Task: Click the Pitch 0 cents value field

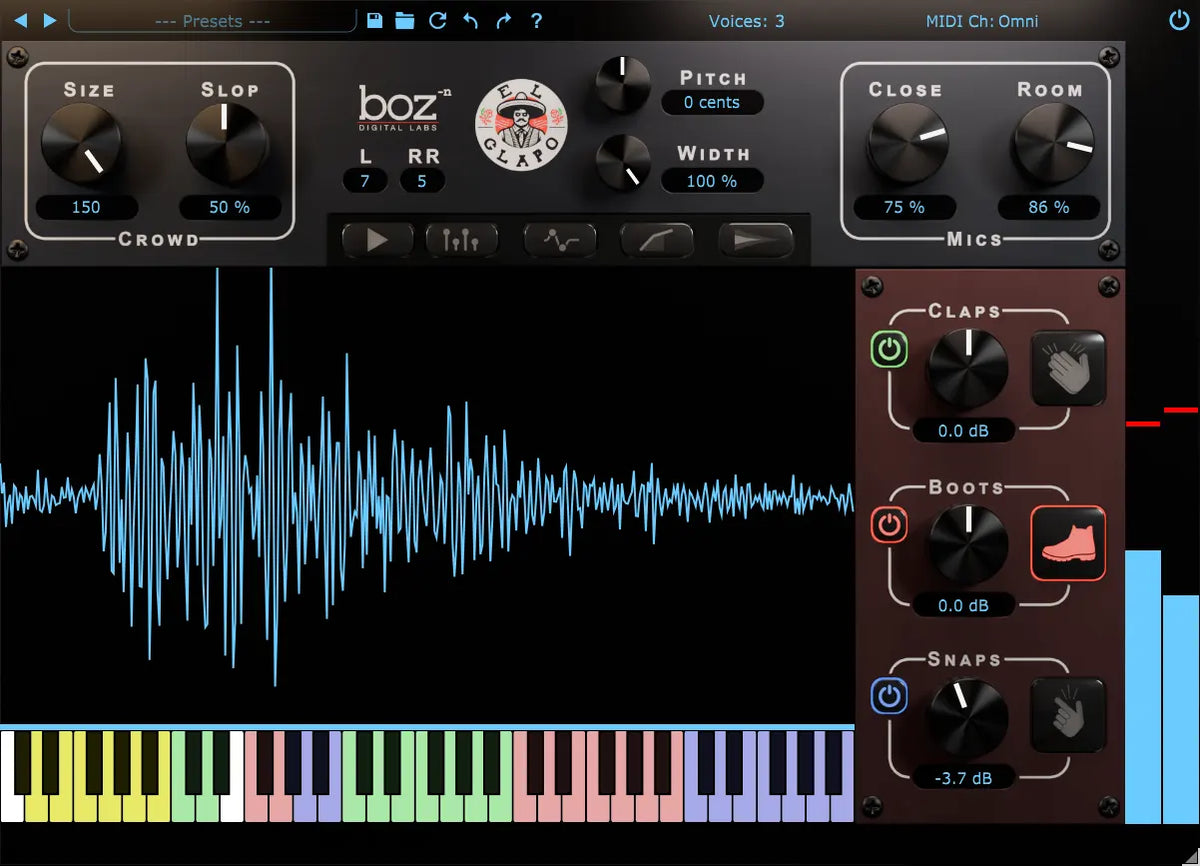Action: (712, 102)
